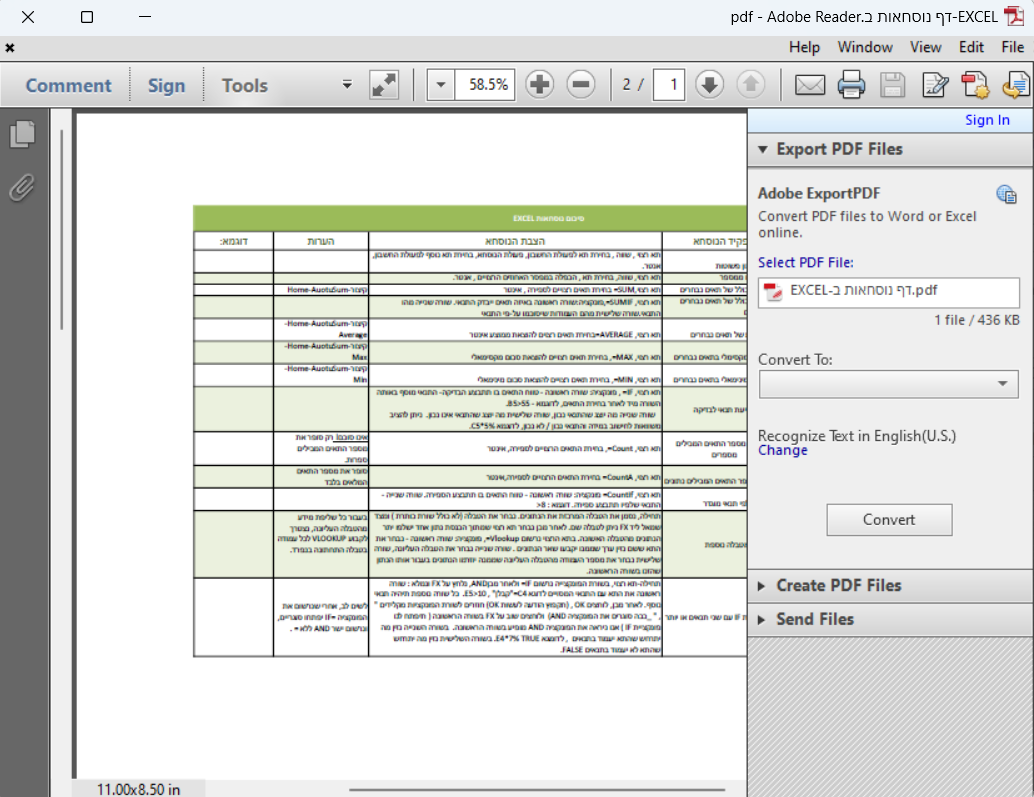Click Change recognition language link
This screenshot has height=797, width=1034.
click(x=783, y=450)
